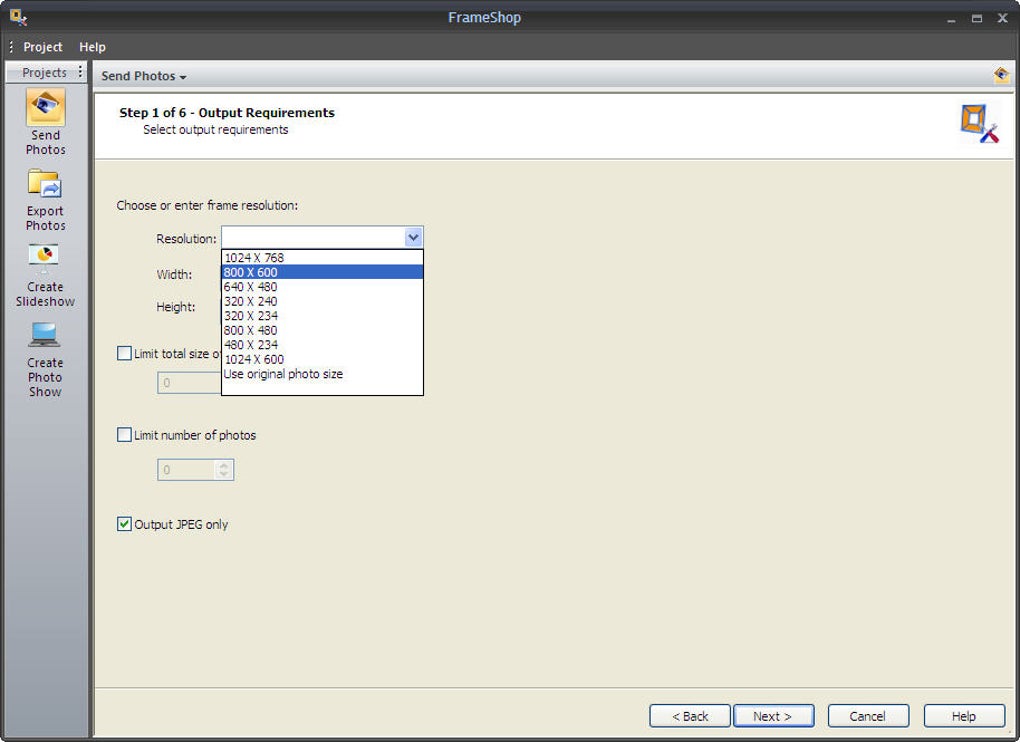Click the Projects panel tab
Viewport: 1020px width, 742px height.
(44, 72)
